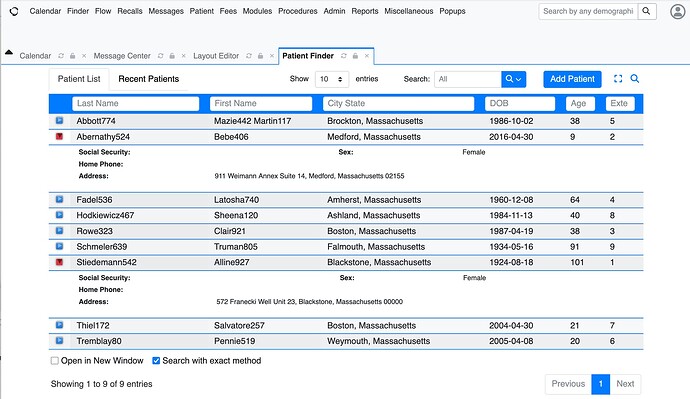Viewport: 690px width, 399px height.
Task: Switch to Recent Patients tab
Action: coord(149,79)
